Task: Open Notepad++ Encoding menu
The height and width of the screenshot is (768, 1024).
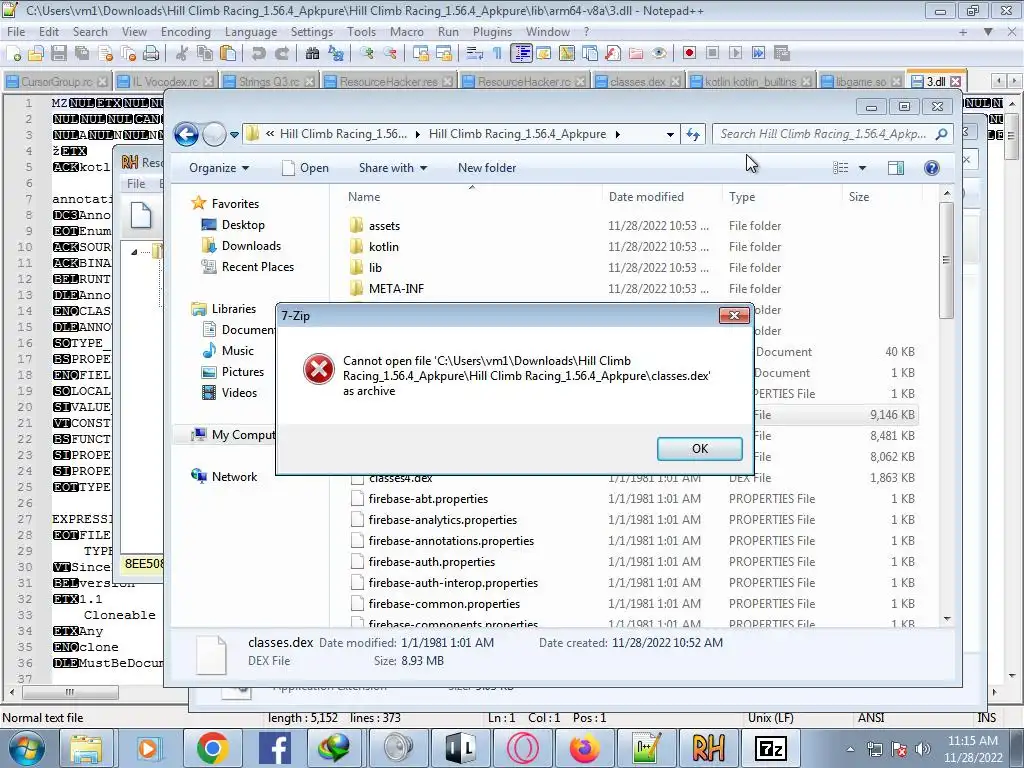Action: coord(185,32)
